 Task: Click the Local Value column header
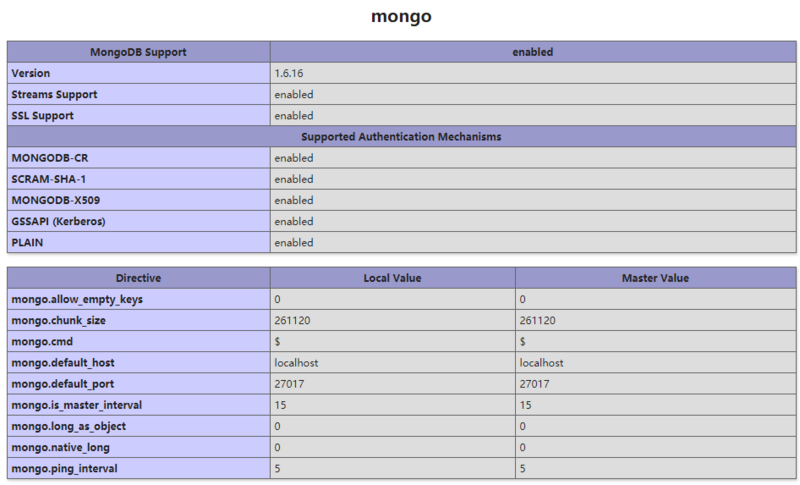coord(392,278)
